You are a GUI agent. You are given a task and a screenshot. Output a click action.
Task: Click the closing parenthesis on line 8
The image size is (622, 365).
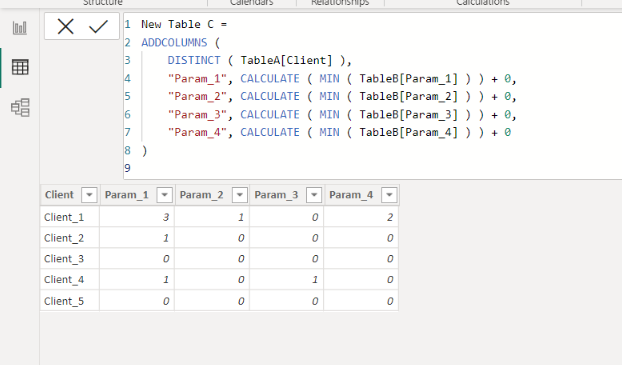point(144,151)
